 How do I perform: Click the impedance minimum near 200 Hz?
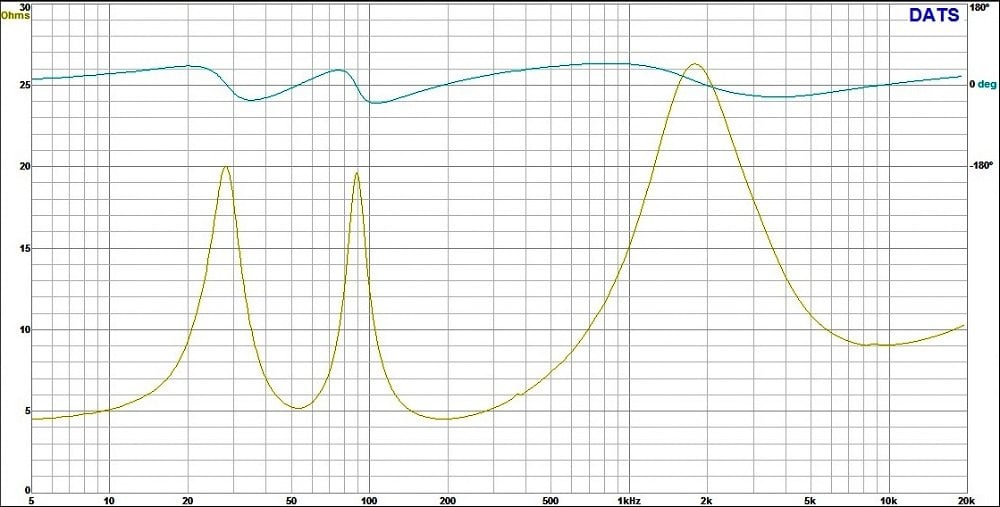coord(445,419)
